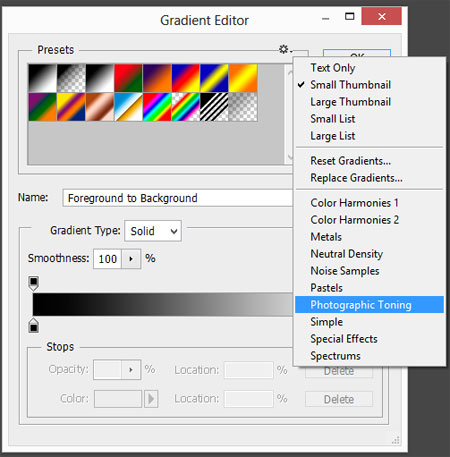Choose Text Only view
The height and width of the screenshot is (457, 450).
[369, 68]
